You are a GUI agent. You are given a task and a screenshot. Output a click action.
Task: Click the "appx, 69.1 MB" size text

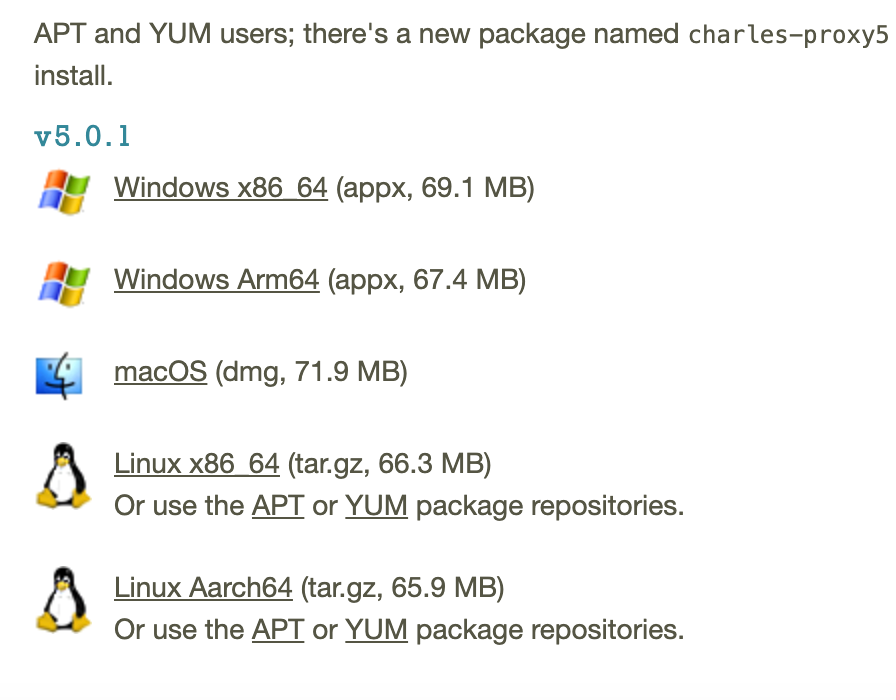point(435,187)
